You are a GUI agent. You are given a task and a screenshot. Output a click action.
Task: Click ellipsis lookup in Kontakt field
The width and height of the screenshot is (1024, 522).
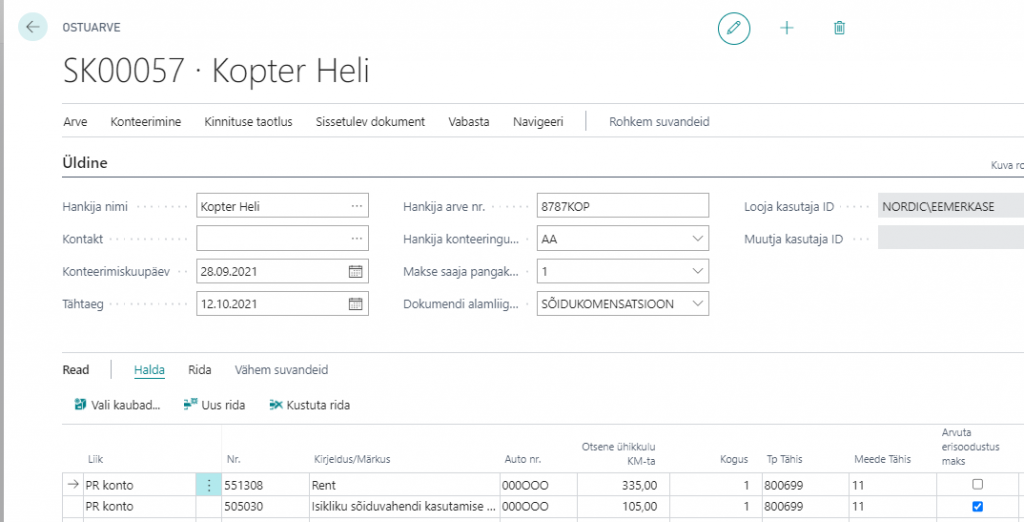(x=356, y=239)
